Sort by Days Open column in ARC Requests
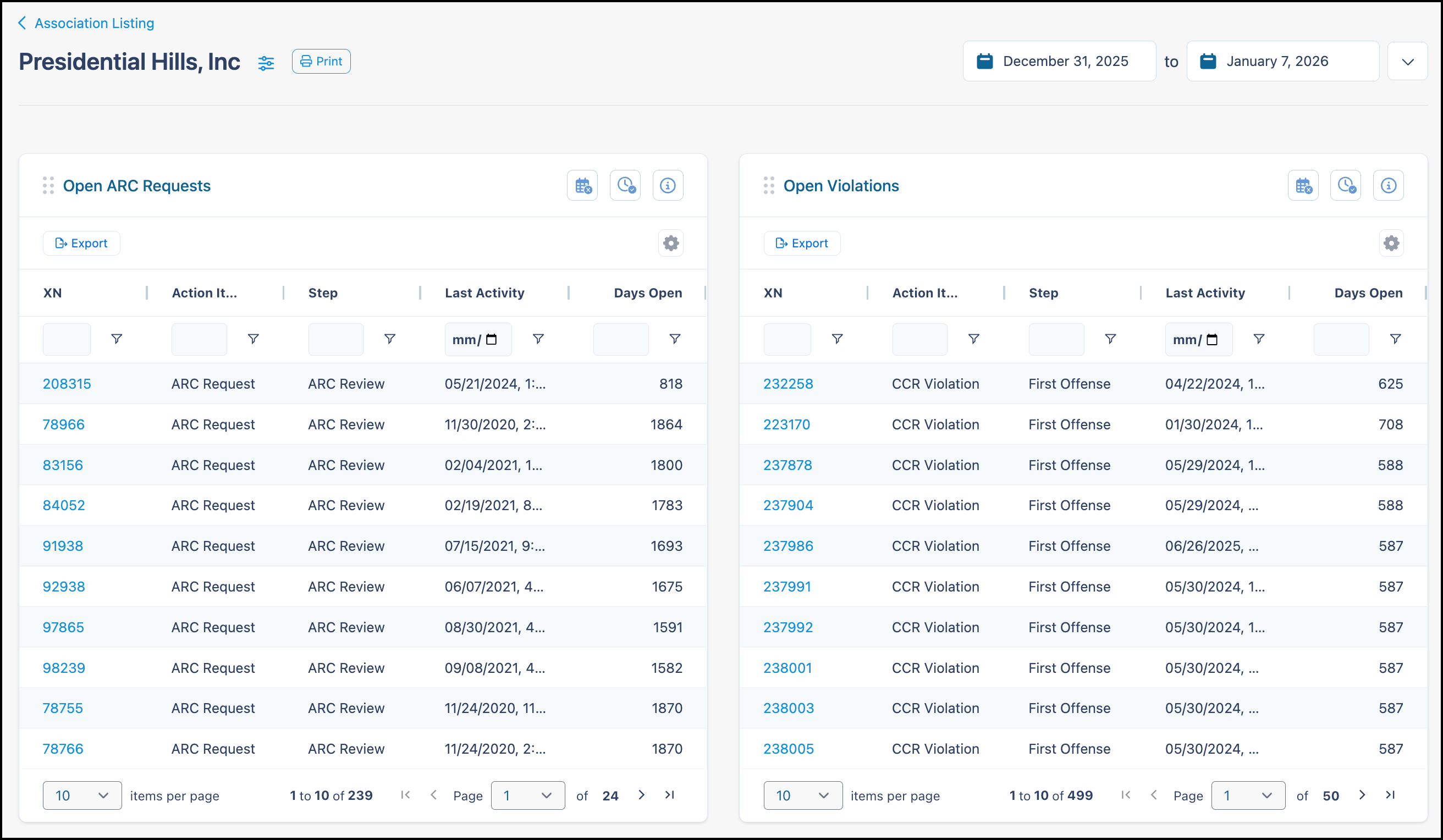 [x=648, y=292]
